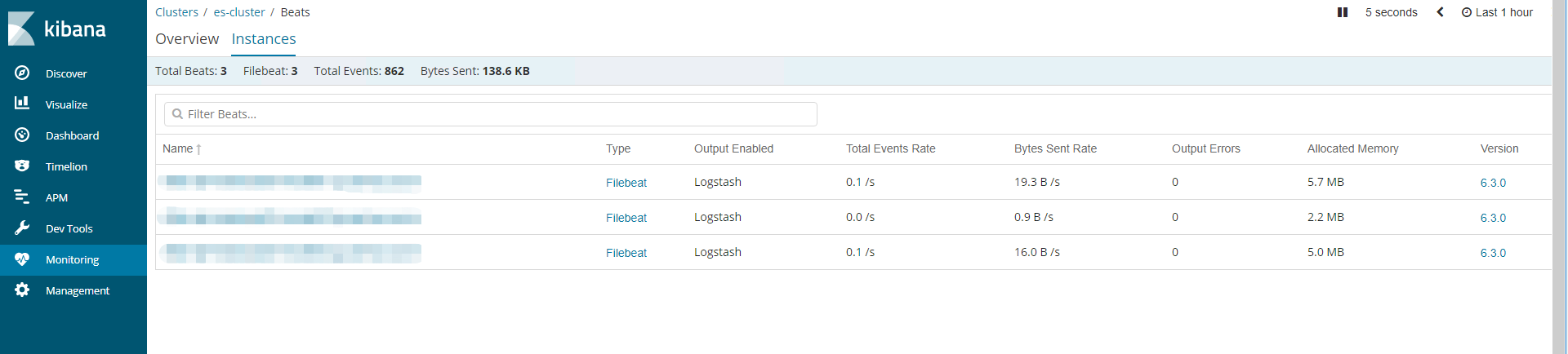Open APM lines icon

click(22, 197)
